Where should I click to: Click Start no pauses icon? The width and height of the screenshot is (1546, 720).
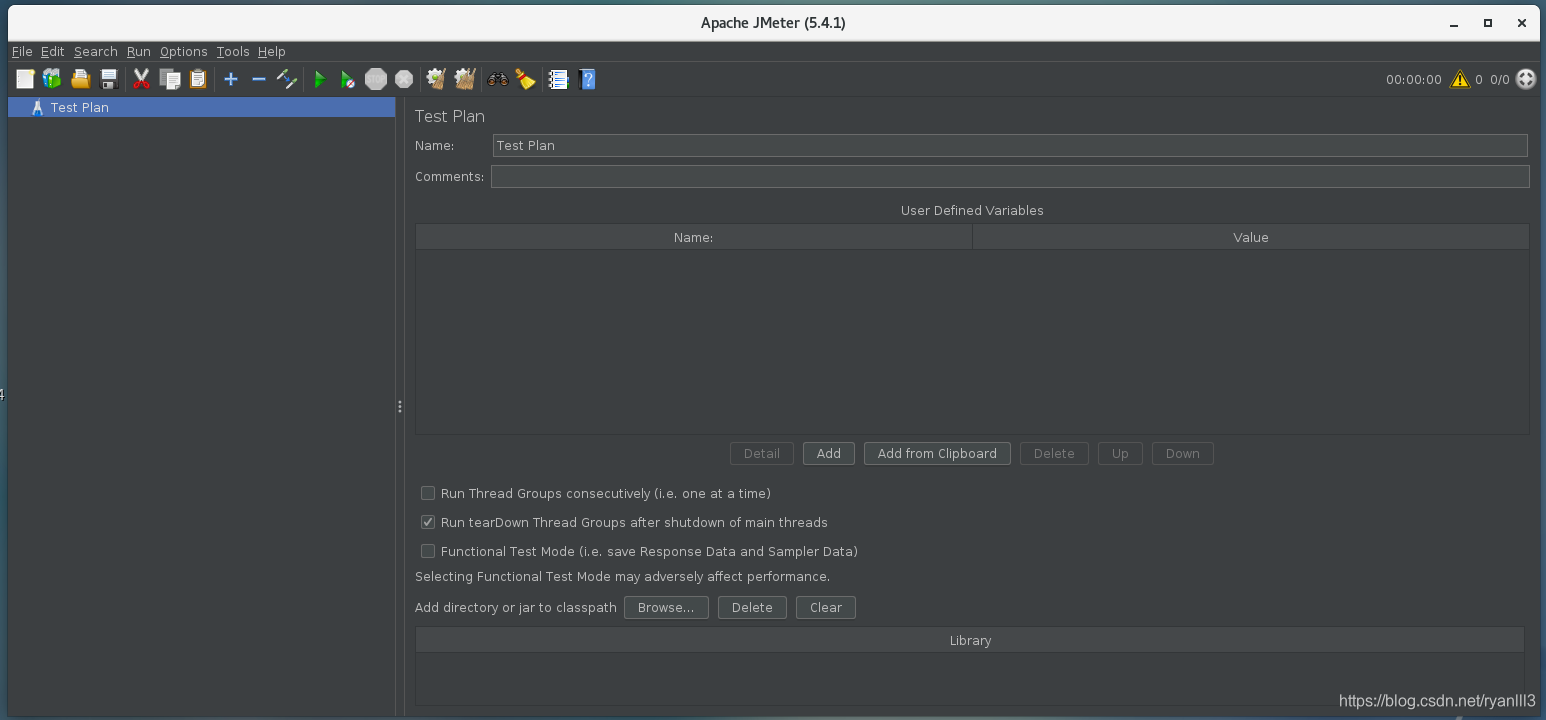pos(347,79)
